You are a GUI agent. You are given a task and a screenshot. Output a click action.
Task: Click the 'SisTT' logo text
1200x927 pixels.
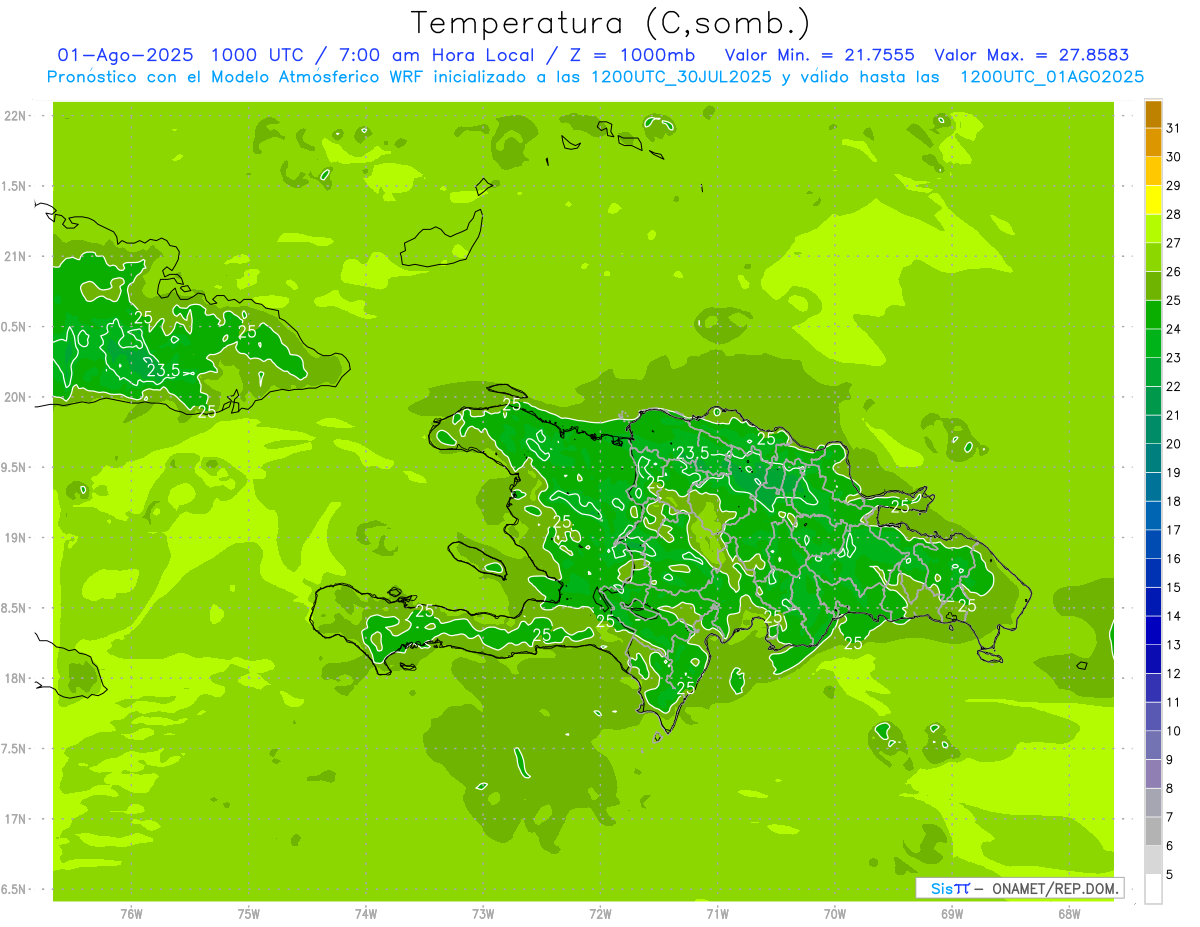[949, 888]
